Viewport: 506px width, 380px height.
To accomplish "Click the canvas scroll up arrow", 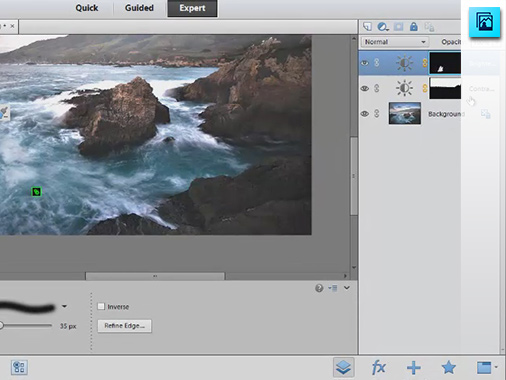I will click(x=354, y=39).
